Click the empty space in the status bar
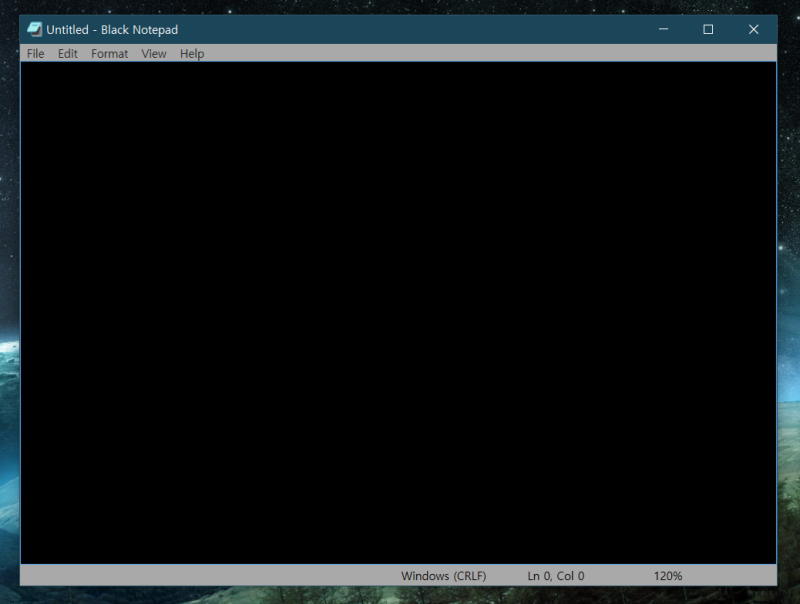The height and width of the screenshot is (604, 800). 200,575
